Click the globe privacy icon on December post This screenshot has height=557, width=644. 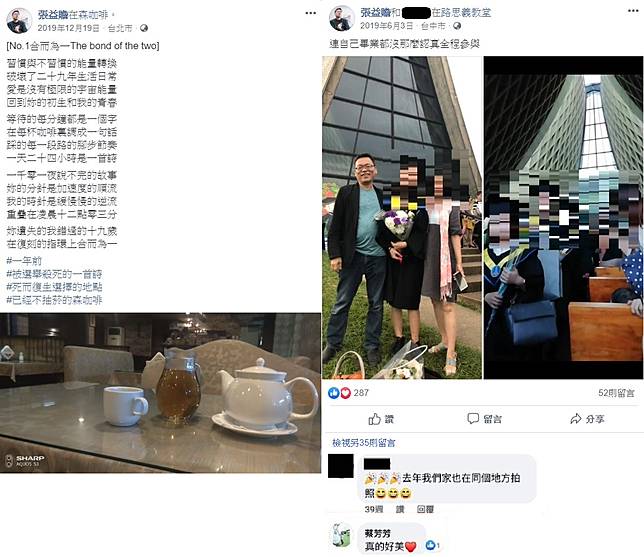coord(144,28)
